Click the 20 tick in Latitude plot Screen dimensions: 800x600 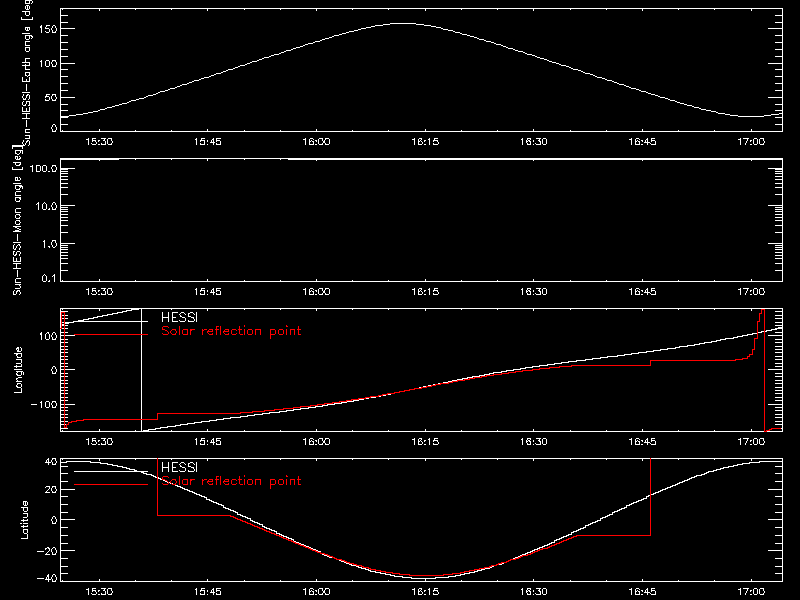pos(52,489)
